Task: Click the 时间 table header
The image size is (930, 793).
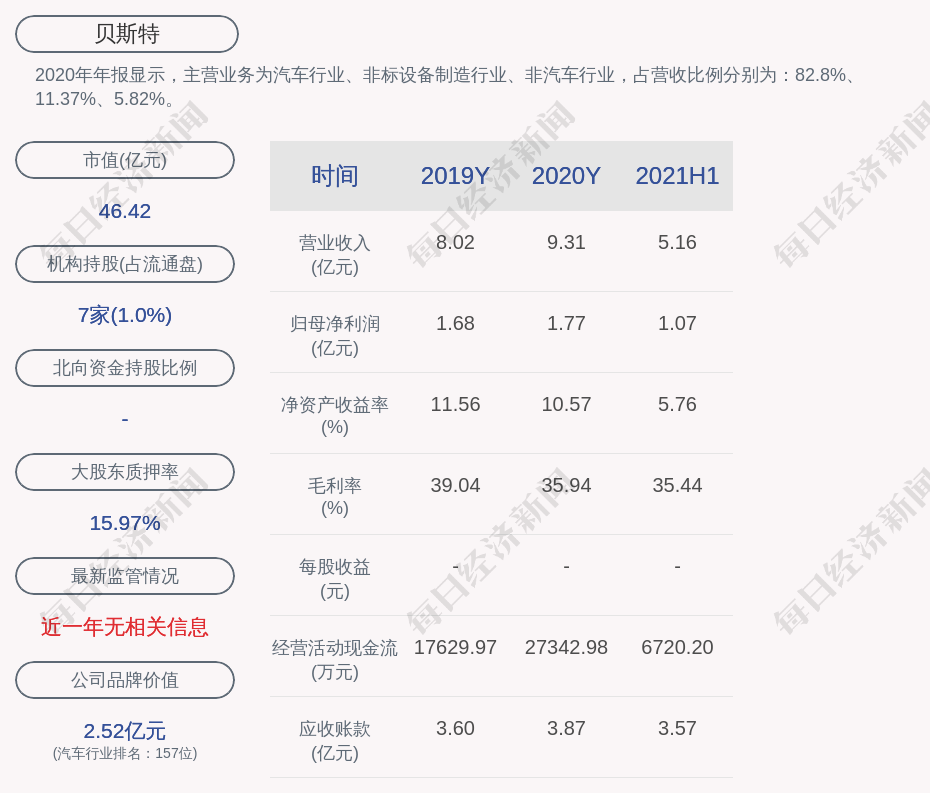Action: 335,176
